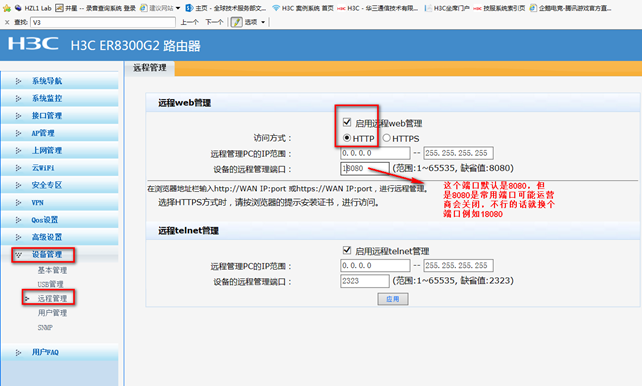Image resolution: width=642 pixels, height=386 pixels.
Task: Click the 应用 apply button
Action: pos(393,299)
